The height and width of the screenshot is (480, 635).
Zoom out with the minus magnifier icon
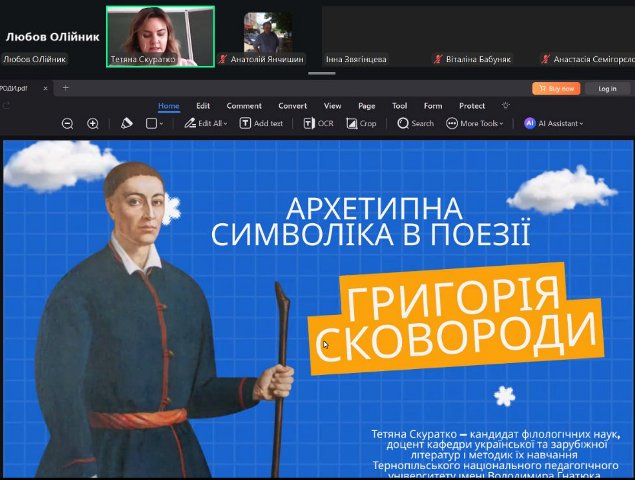coord(67,124)
